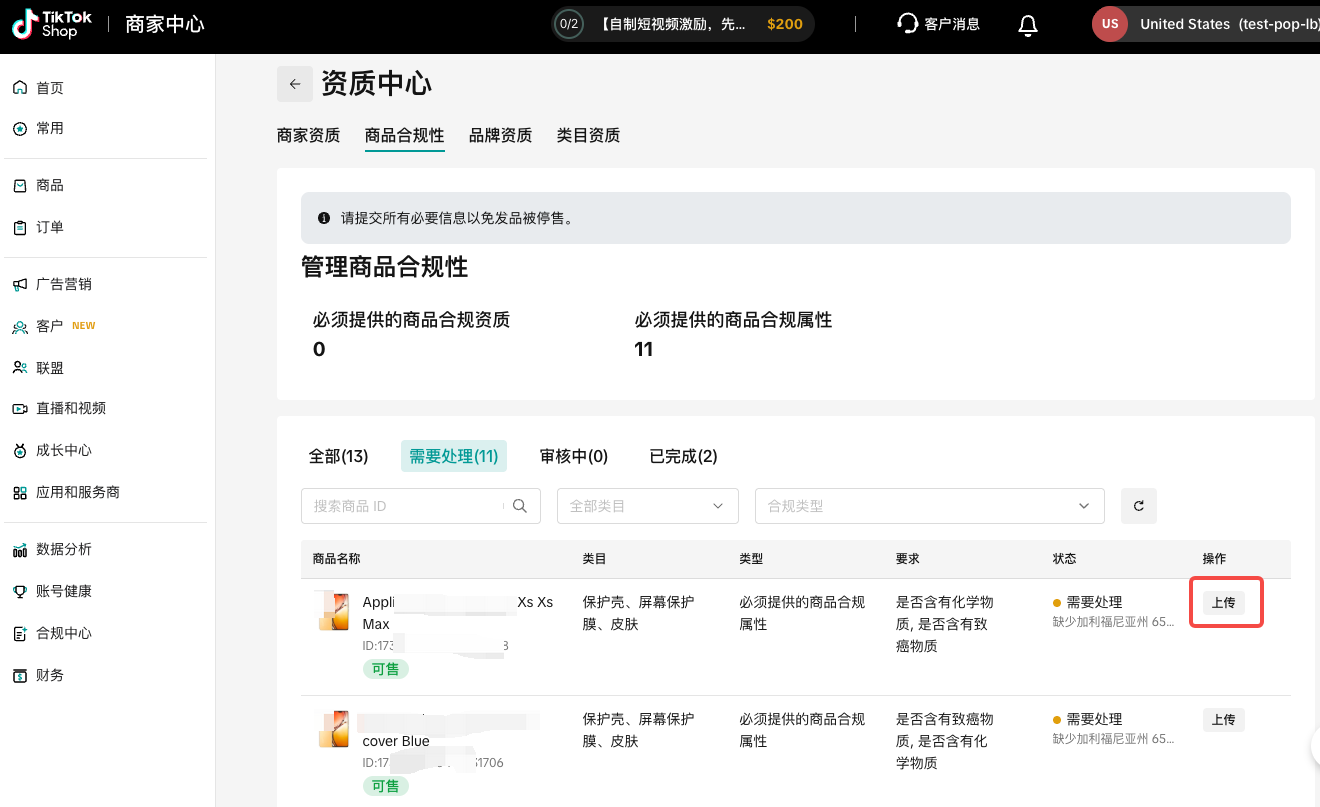Click 上传 for the first product

[1223, 603]
